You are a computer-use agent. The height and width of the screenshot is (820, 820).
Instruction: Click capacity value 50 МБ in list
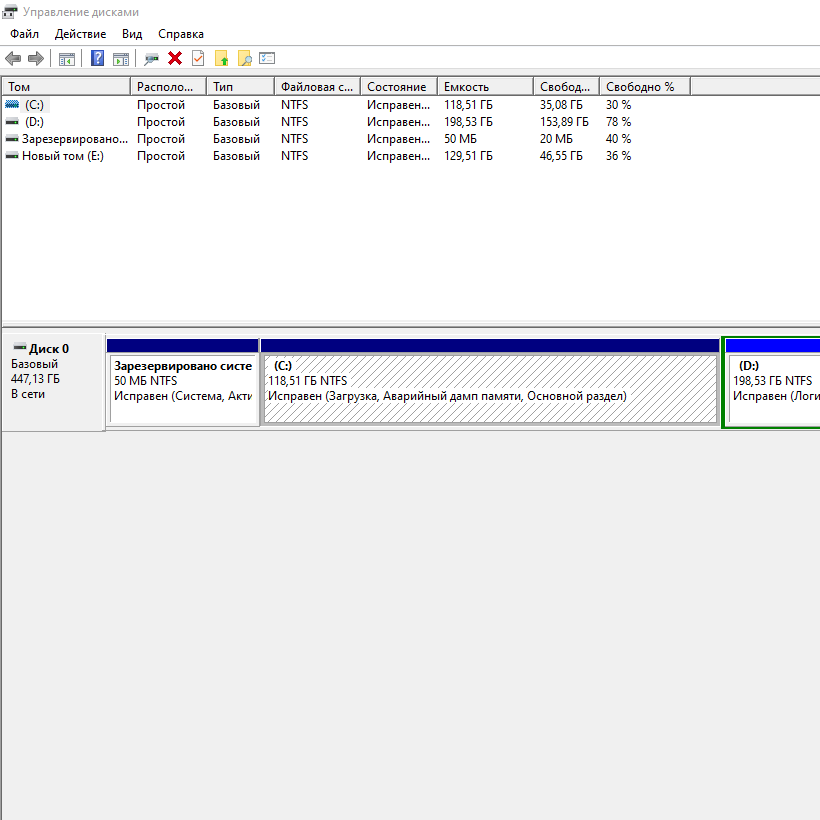(460, 139)
